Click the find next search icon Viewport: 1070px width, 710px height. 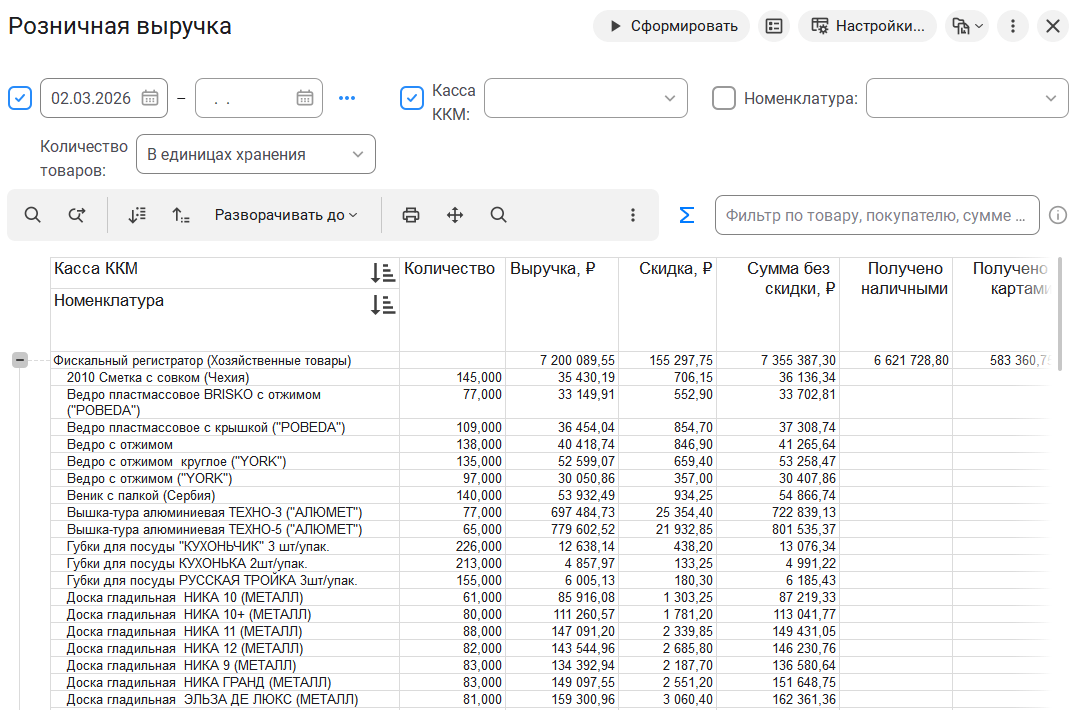click(x=77, y=215)
